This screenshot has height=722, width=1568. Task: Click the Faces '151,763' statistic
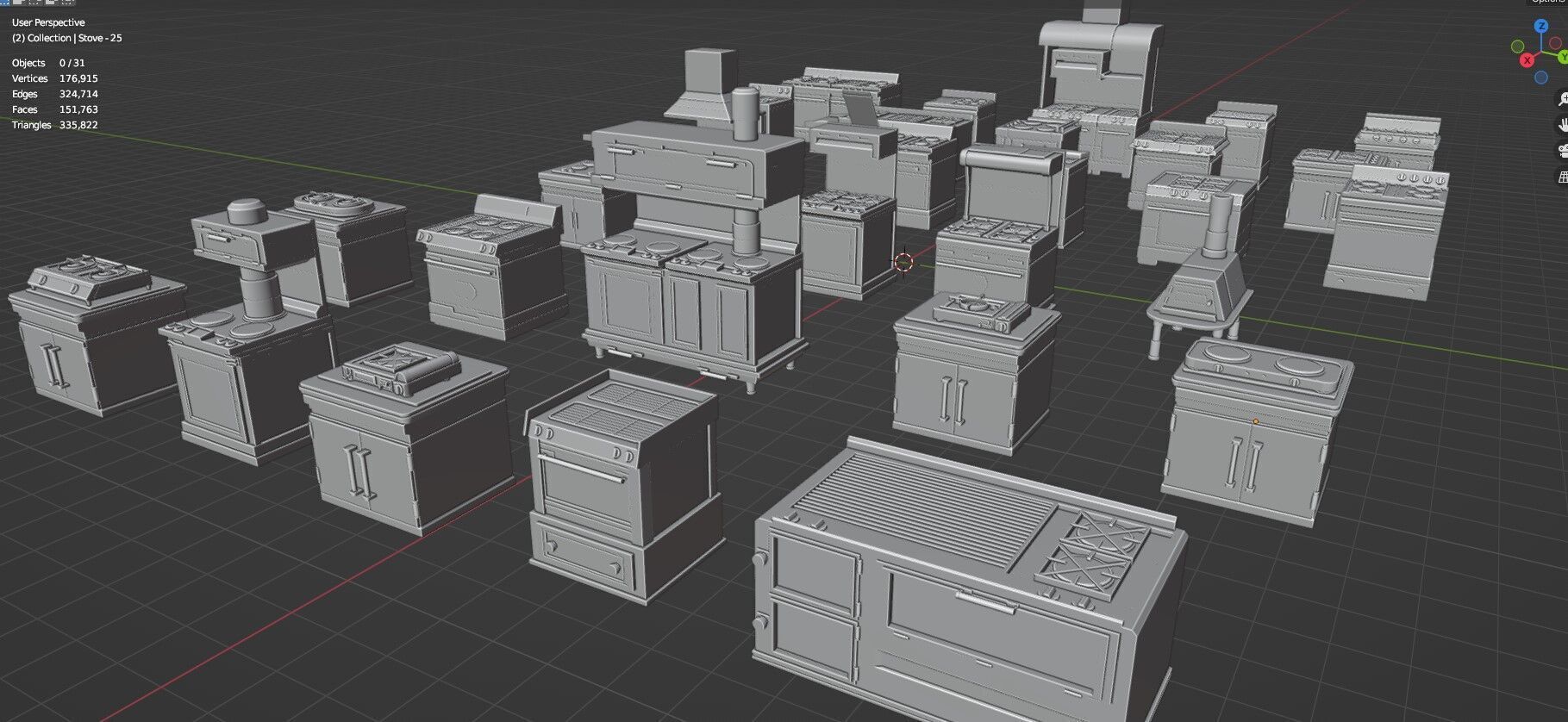click(78, 109)
